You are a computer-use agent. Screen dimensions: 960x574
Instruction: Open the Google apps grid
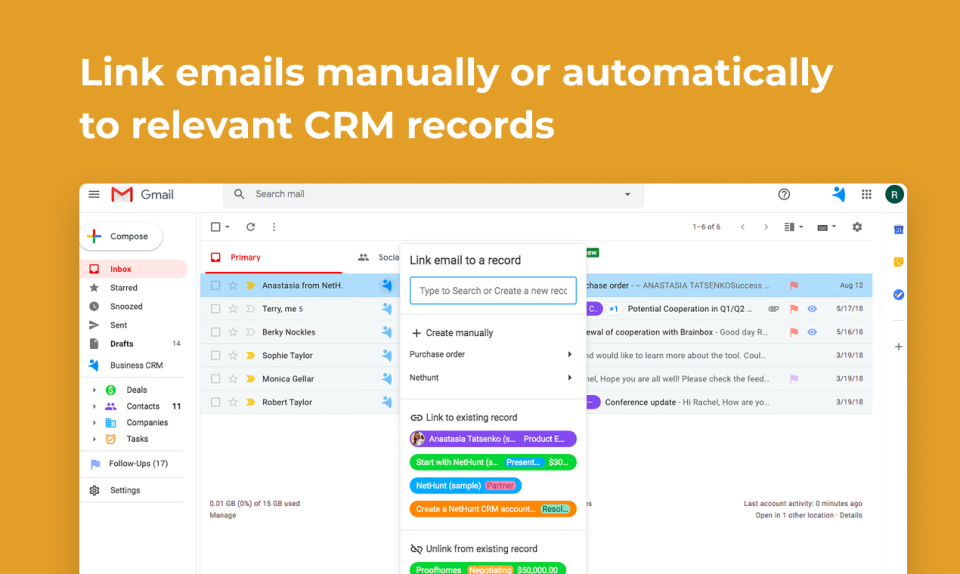click(866, 195)
